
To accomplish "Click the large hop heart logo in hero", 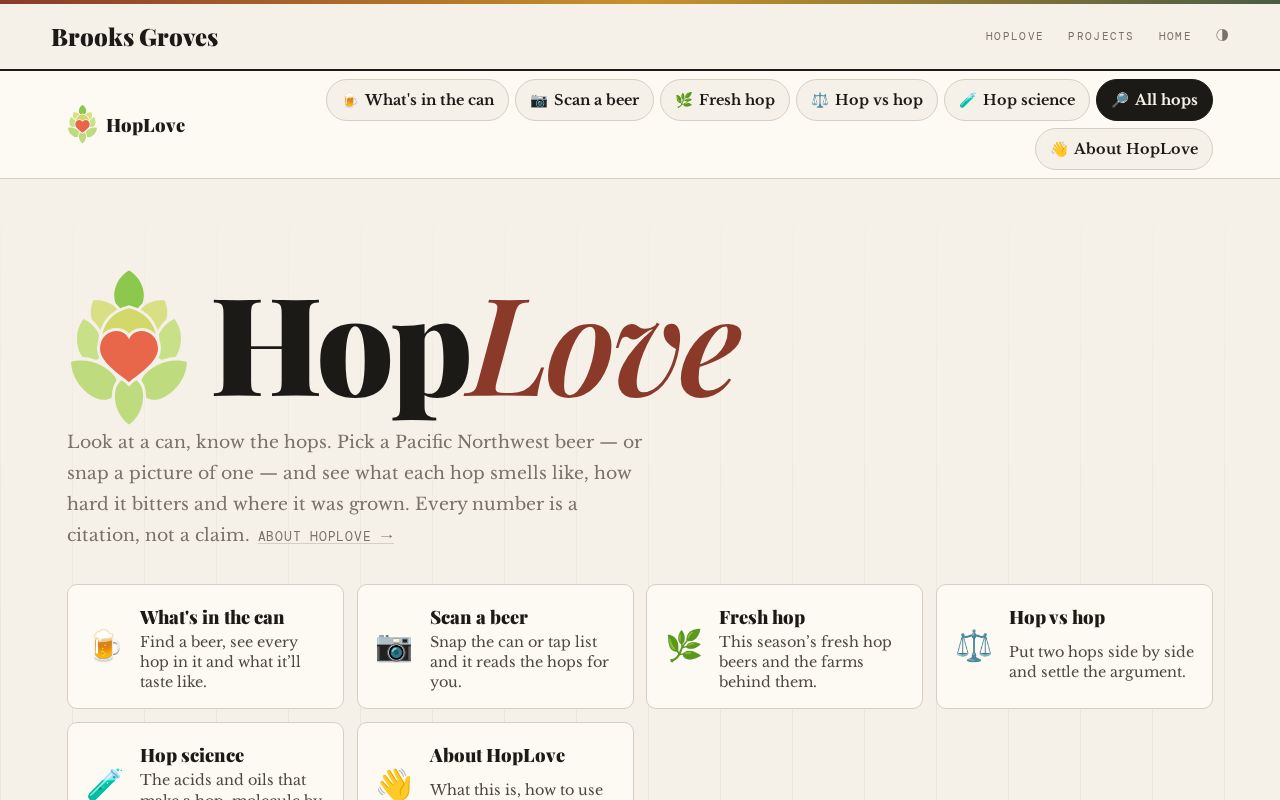I will coord(129,347).
